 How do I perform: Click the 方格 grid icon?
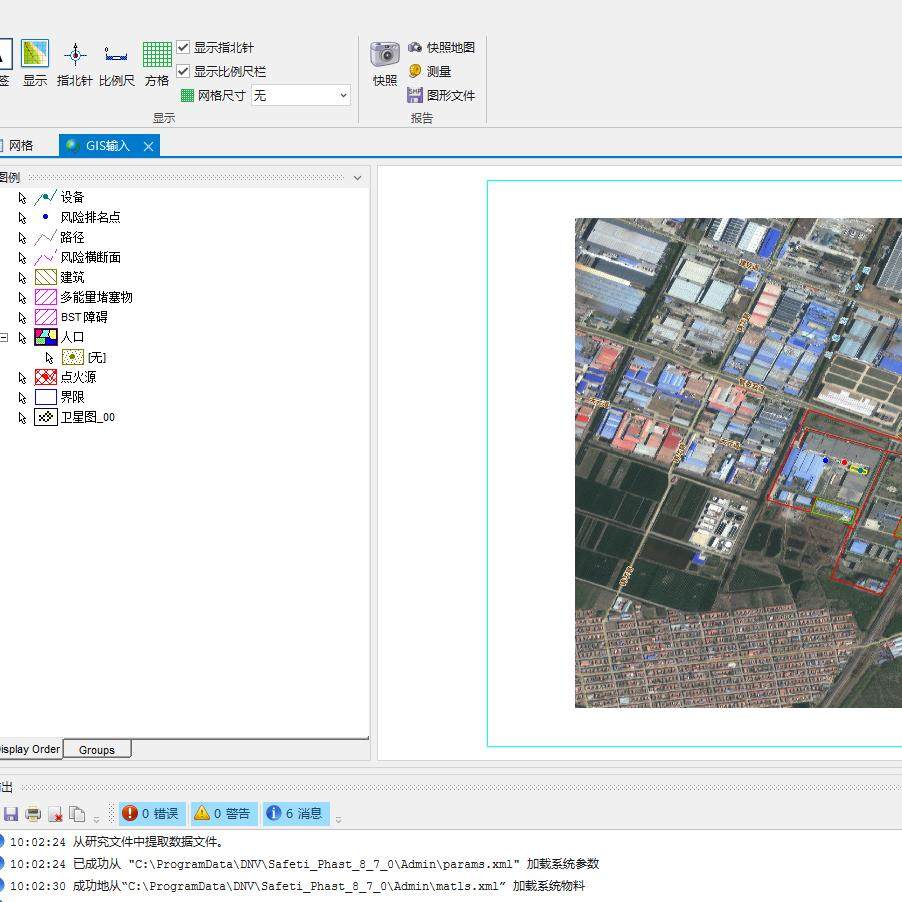point(157,55)
